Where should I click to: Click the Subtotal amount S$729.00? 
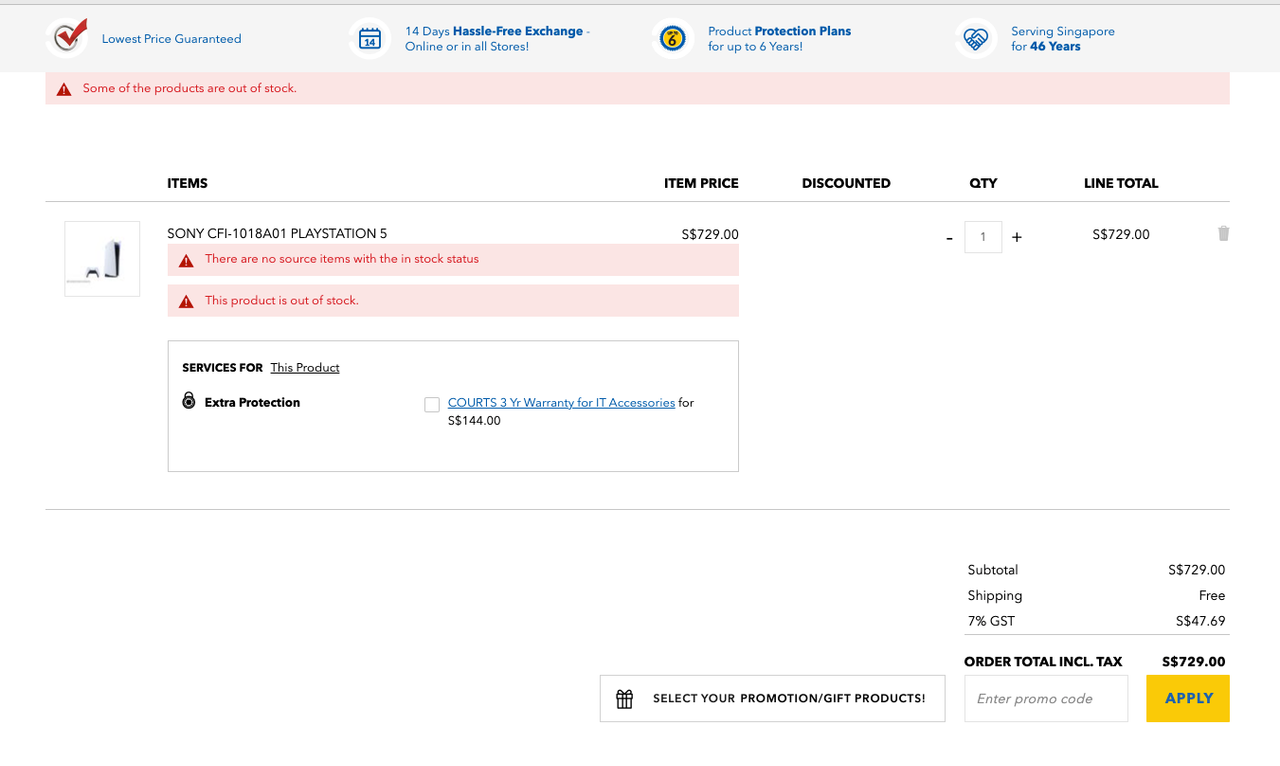pos(1196,570)
